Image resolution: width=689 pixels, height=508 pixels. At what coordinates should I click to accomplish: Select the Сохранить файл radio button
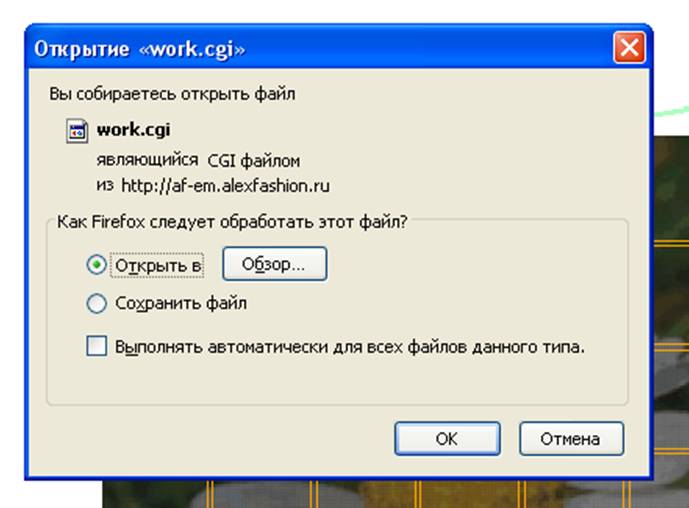click(96, 303)
